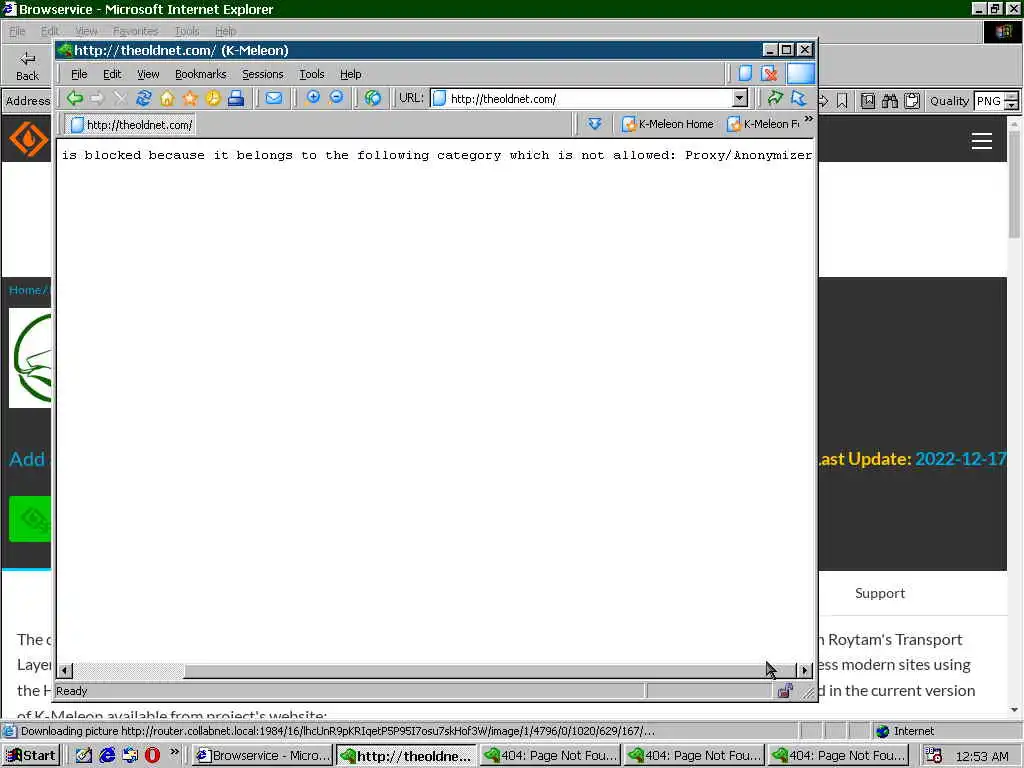The image size is (1024, 768).
Task: Launch Internet Explorer from quick launch
Action: coord(107,755)
